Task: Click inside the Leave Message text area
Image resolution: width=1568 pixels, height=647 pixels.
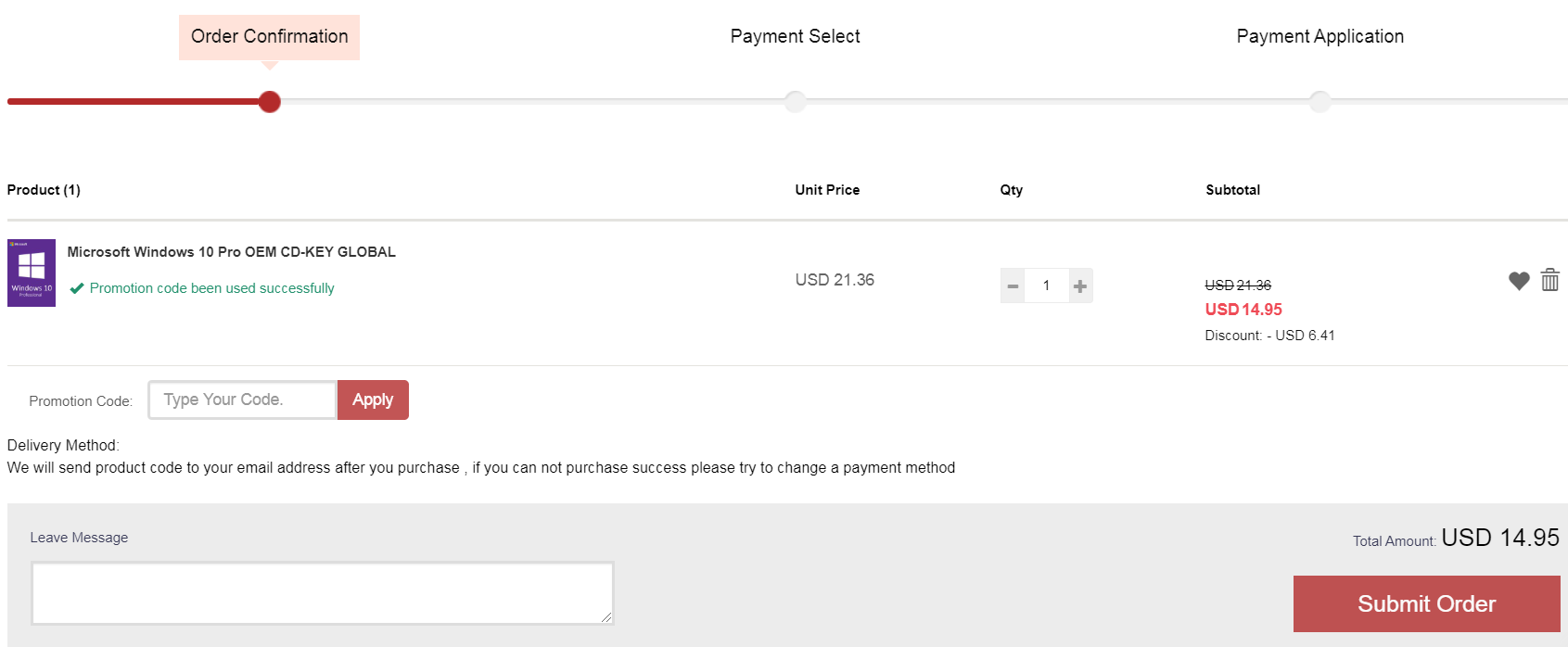Action: point(322,593)
